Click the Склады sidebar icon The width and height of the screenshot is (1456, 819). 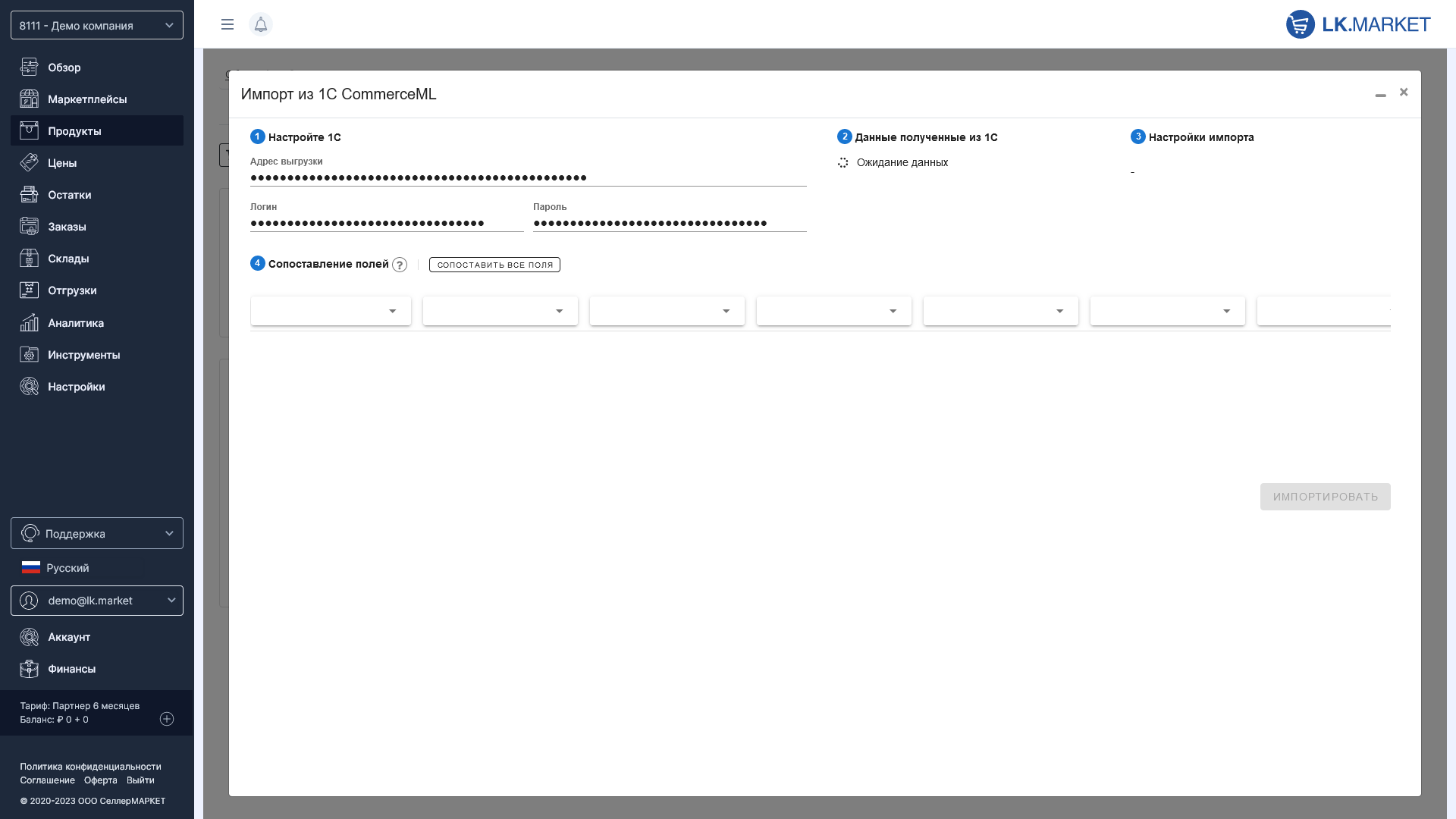tap(29, 259)
